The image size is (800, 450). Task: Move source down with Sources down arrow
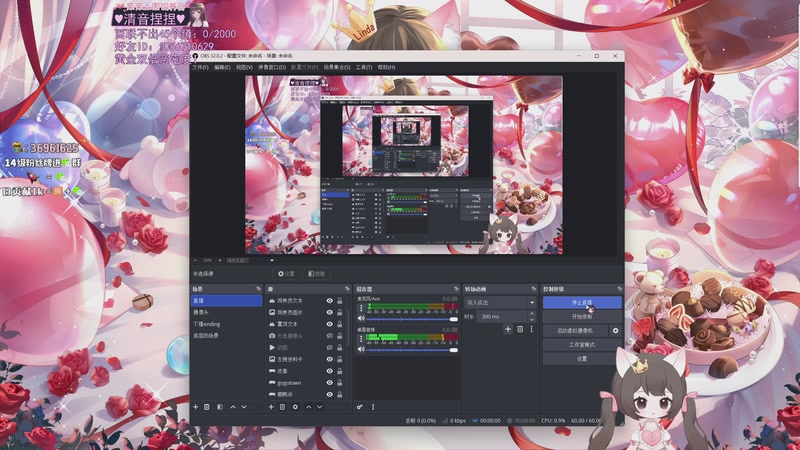pos(319,407)
